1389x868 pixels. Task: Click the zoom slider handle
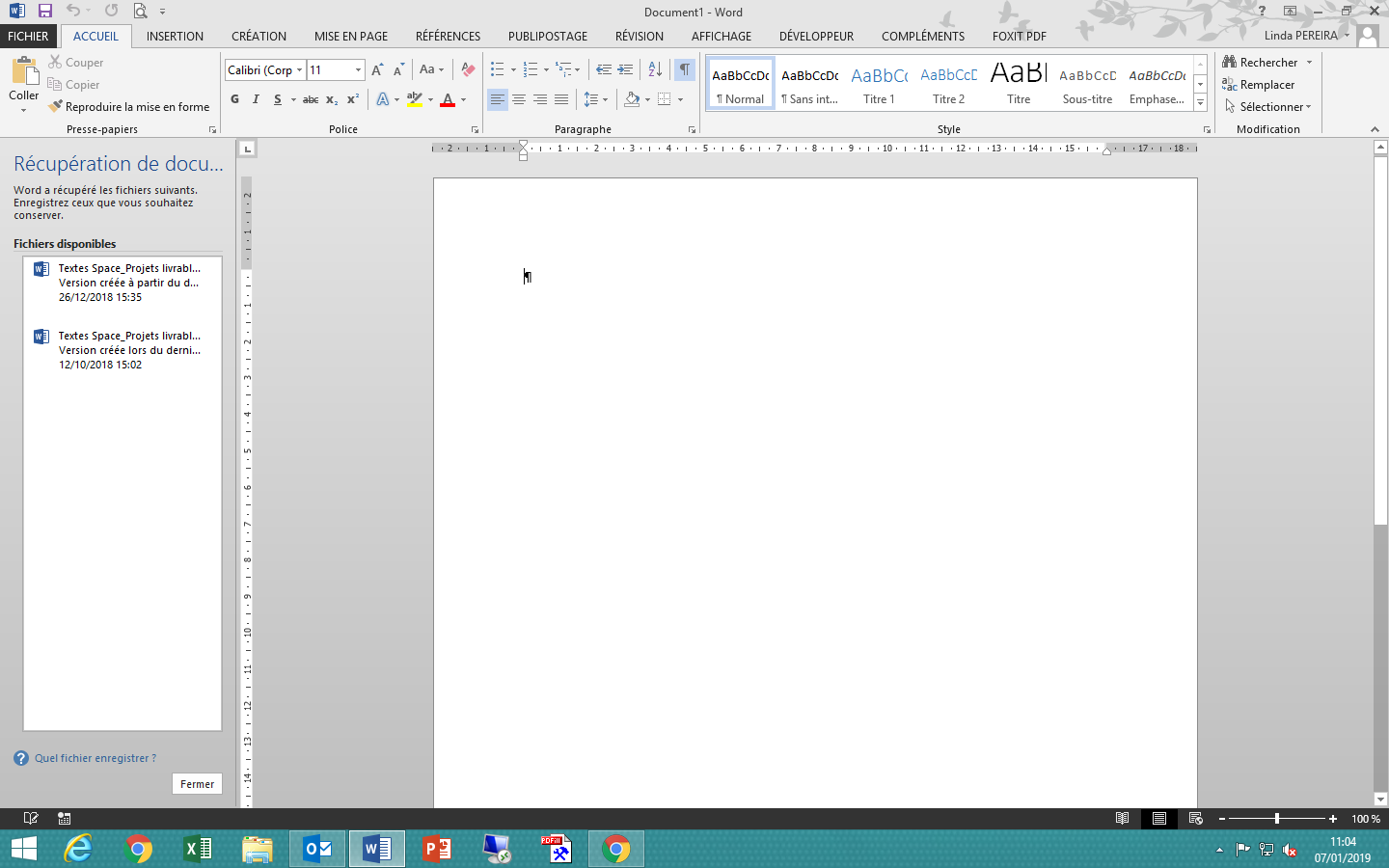pos(1277,819)
